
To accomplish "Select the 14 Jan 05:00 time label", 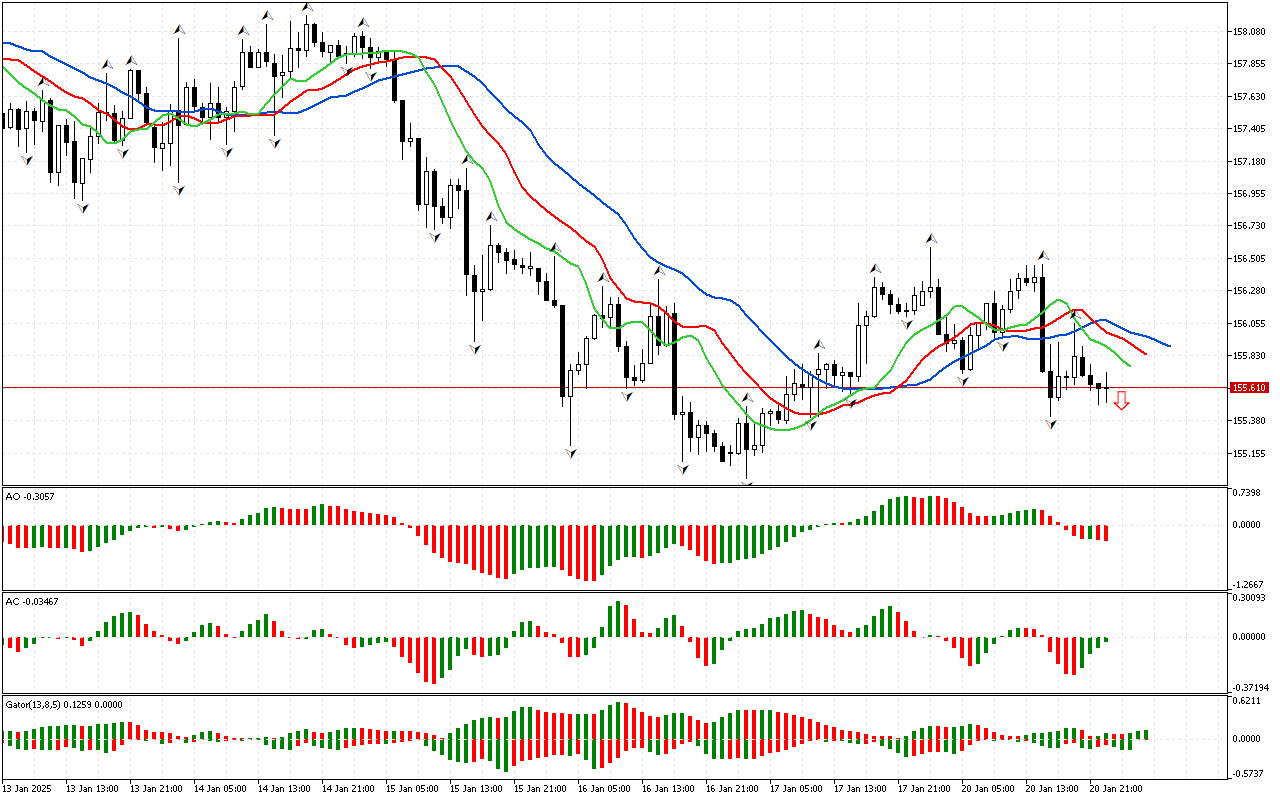I will pyautogui.click(x=220, y=789).
